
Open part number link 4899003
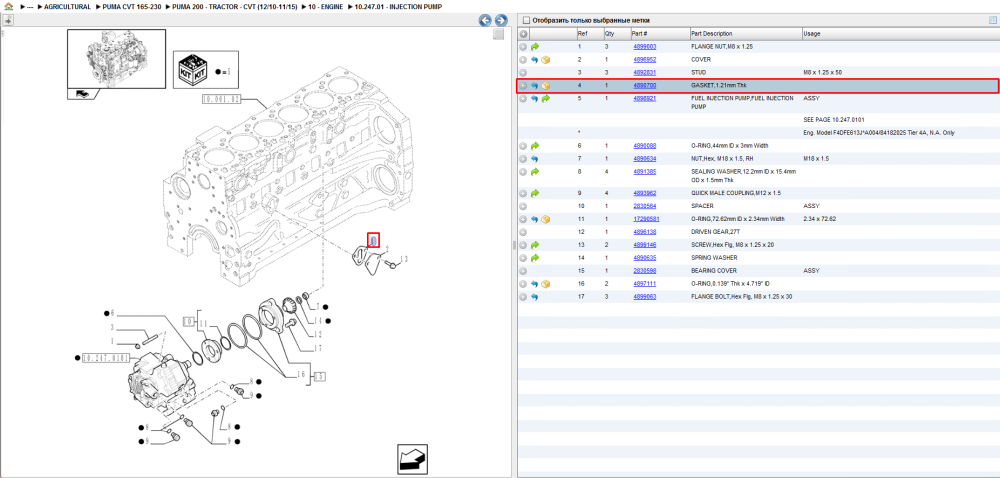click(644, 47)
